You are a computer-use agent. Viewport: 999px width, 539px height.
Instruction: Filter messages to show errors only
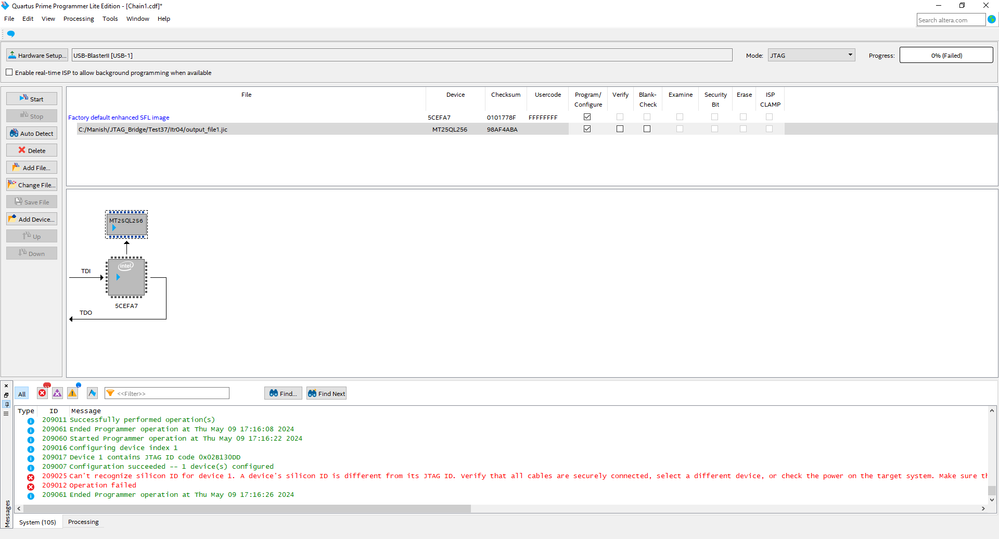click(x=42, y=393)
